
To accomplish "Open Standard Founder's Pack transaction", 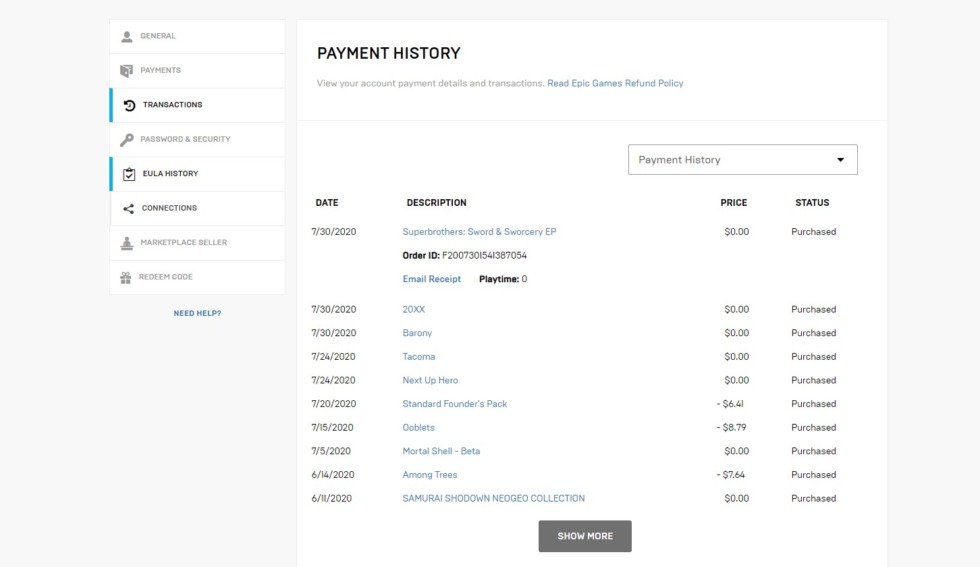I will [454, 404].
